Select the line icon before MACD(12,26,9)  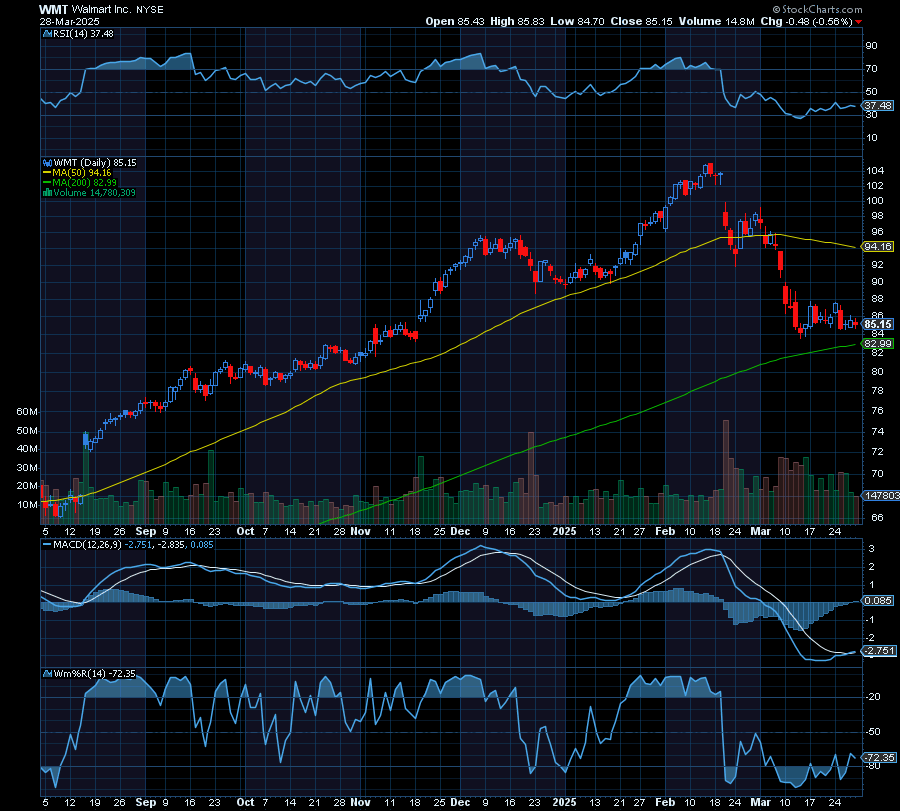coord(47,544)
